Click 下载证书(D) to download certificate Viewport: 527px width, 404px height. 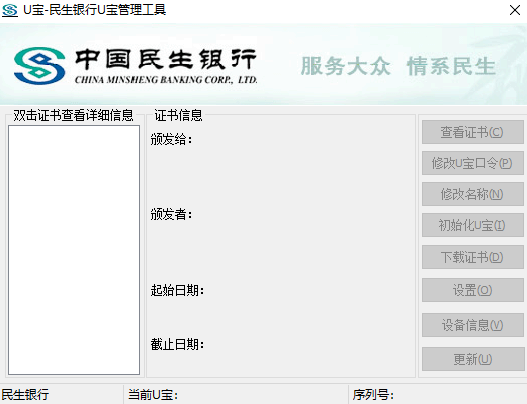pos(473,257)
